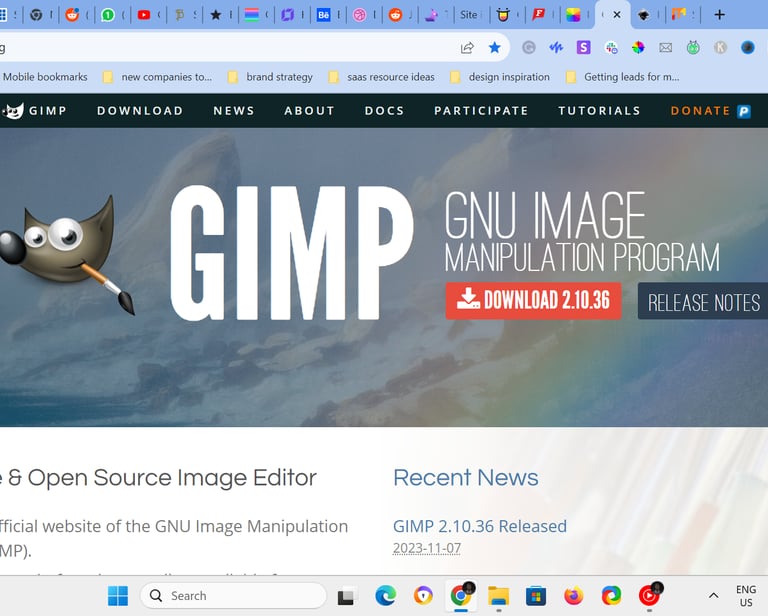Open the green round extension icon
768x616 pixels.
pos(693,47)
